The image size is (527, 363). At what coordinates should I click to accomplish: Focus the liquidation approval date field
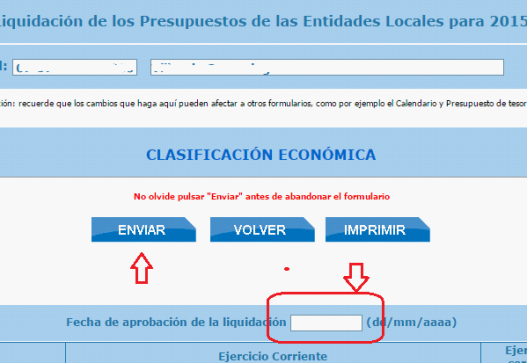pos(326,323)
